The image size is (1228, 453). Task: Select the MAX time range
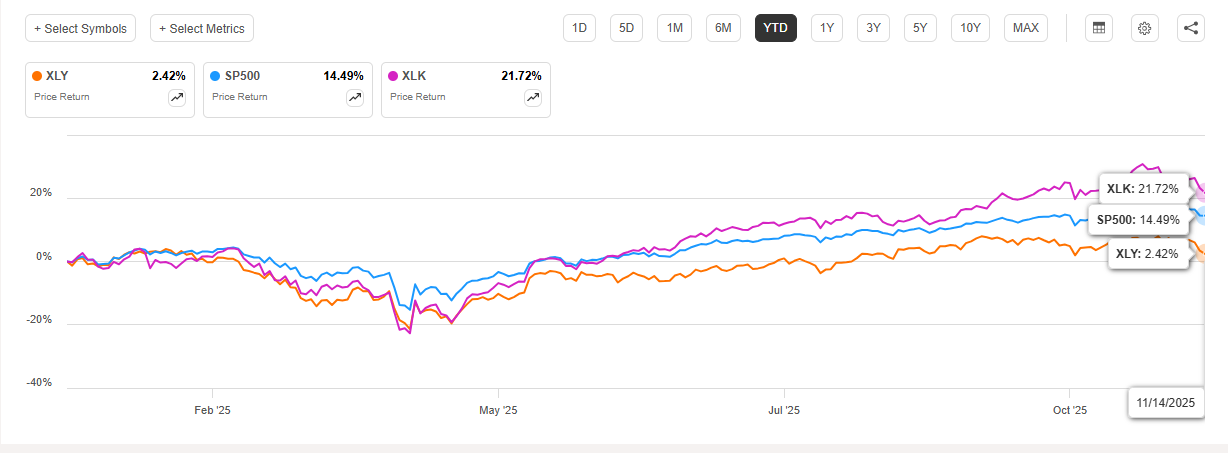click(1025, 28)
